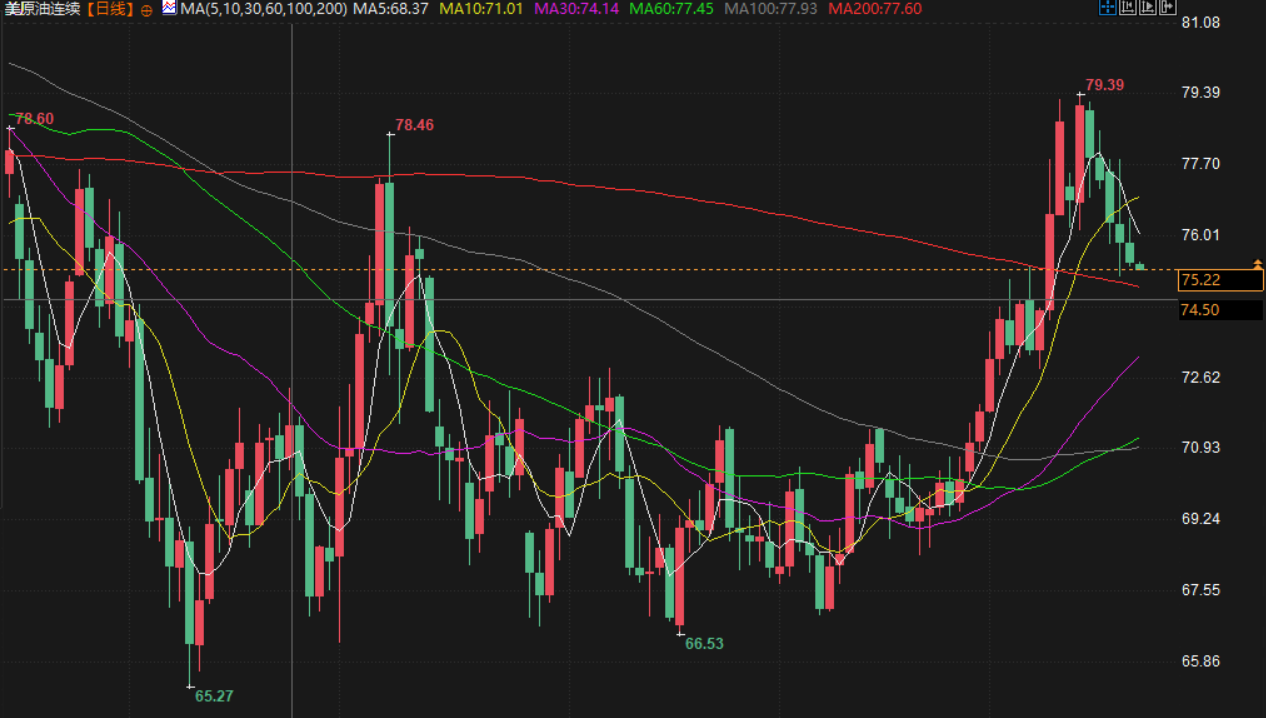The height and width of the screenshot is (718, 1266).
Task: Click the exit arrow icon at top right
Action: tap(1168, 7)
